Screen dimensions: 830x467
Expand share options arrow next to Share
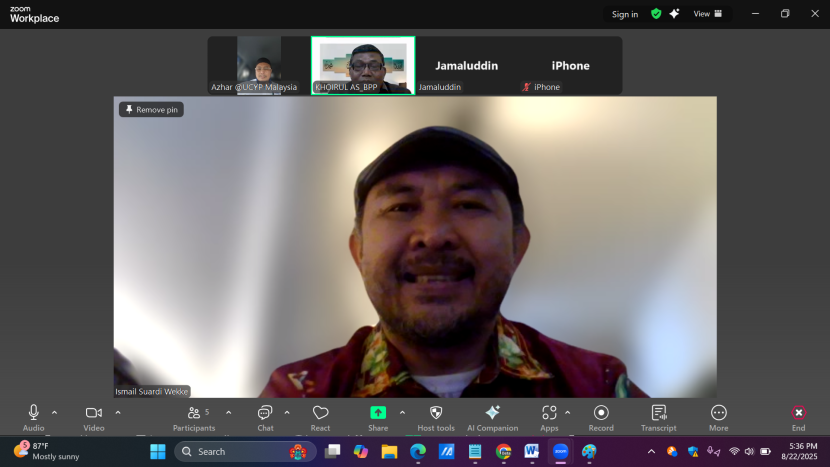(x=403, y=412)
